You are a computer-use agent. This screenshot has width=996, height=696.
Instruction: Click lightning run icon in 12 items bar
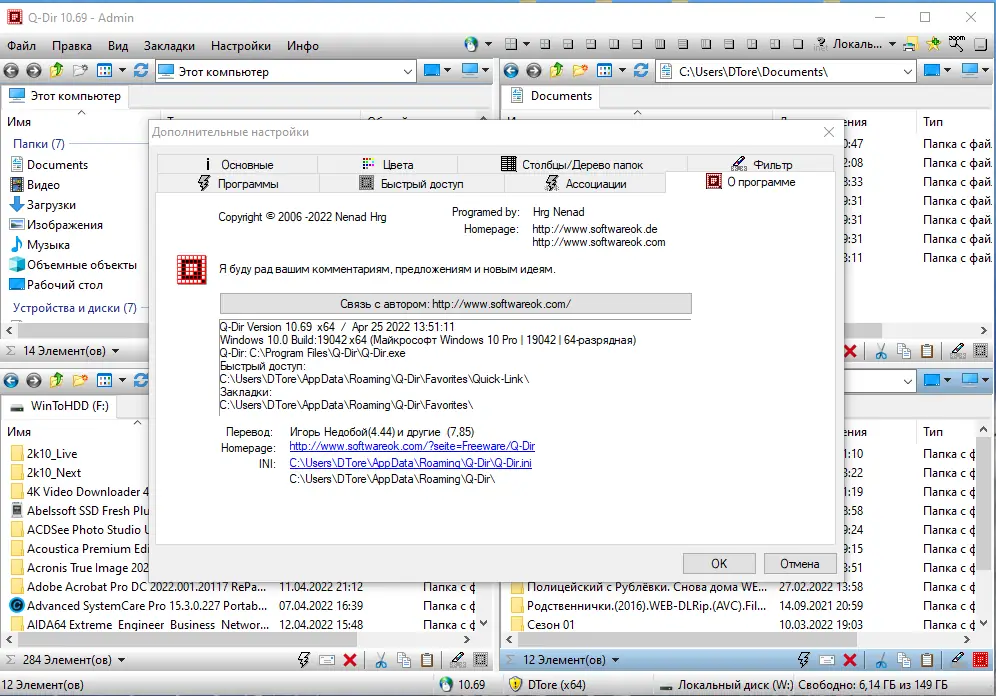[x=804, y=660]
